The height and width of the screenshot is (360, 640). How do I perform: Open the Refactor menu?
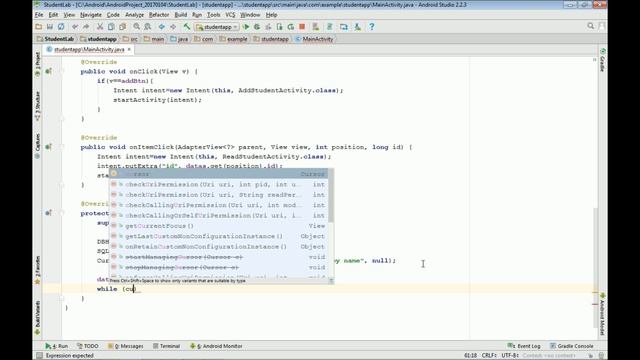[159, 15]
